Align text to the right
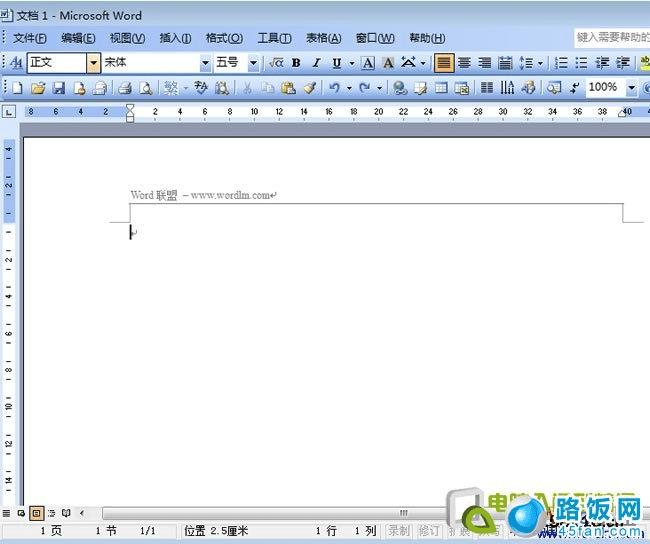 point(485,63)
